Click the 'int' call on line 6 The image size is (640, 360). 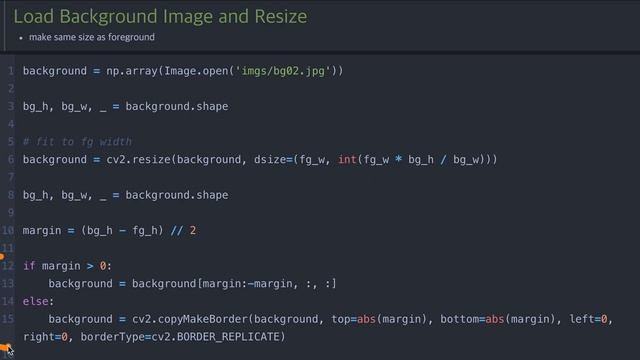[x=347, y=160]
